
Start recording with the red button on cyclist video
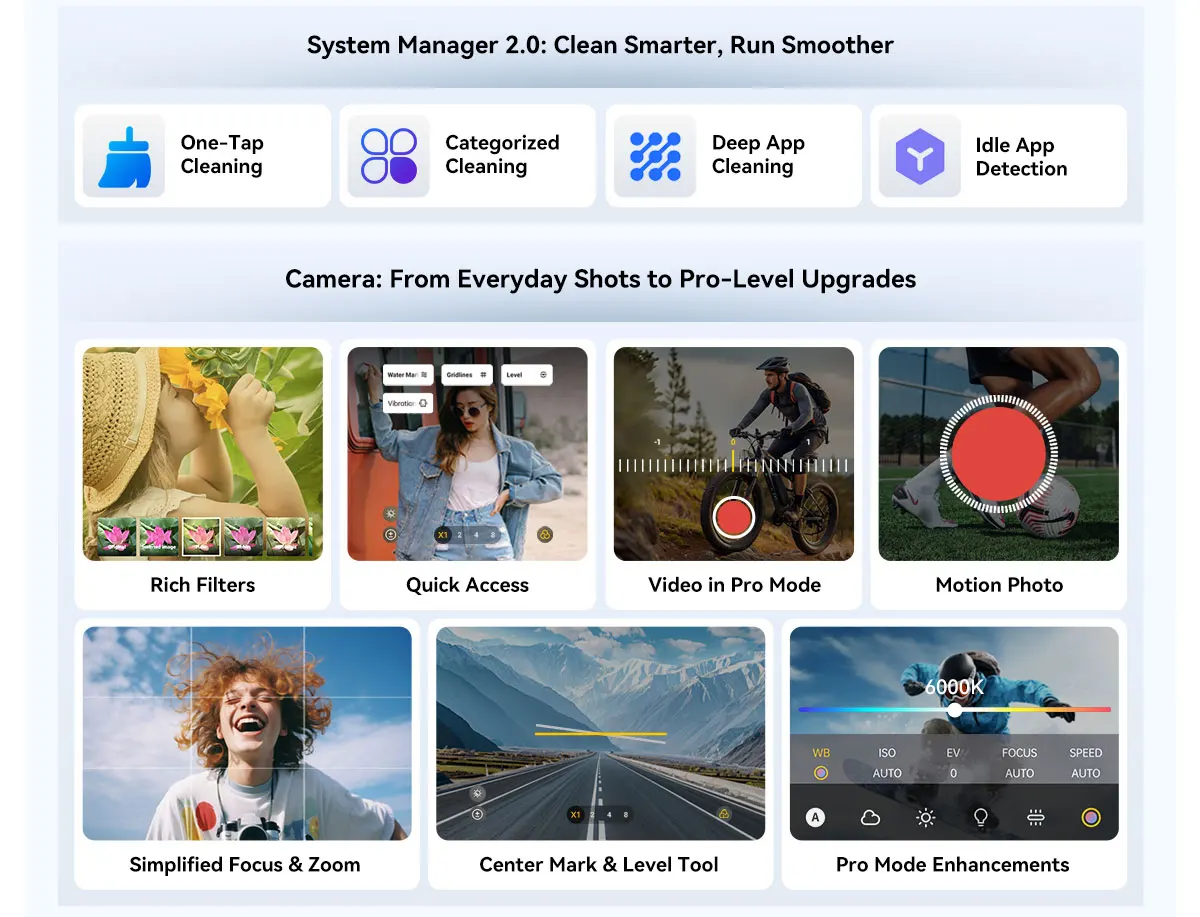click(733, 517)
